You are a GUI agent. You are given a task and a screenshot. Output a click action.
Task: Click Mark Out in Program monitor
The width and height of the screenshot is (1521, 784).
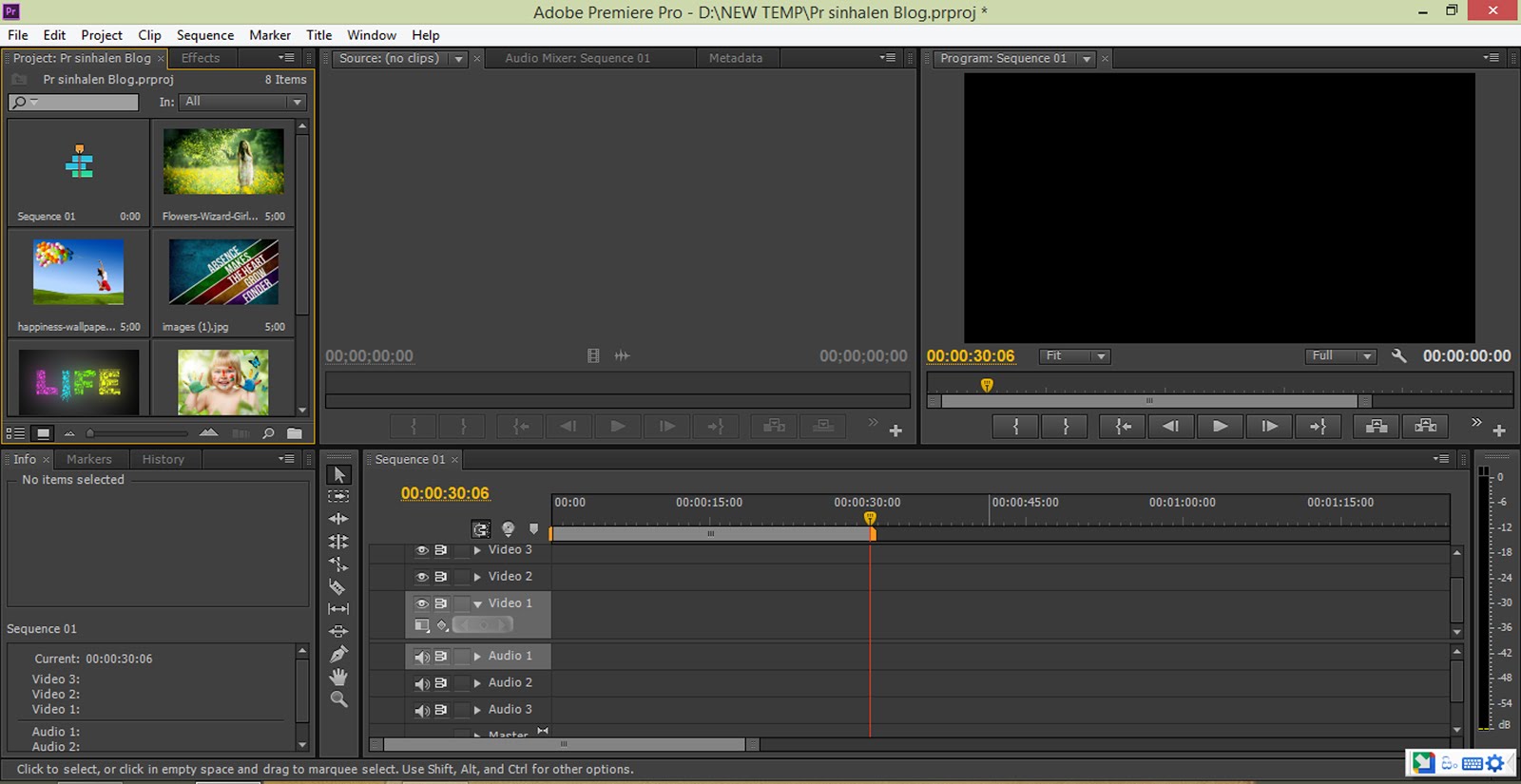pyautogui.click(x=1066, y=427)
